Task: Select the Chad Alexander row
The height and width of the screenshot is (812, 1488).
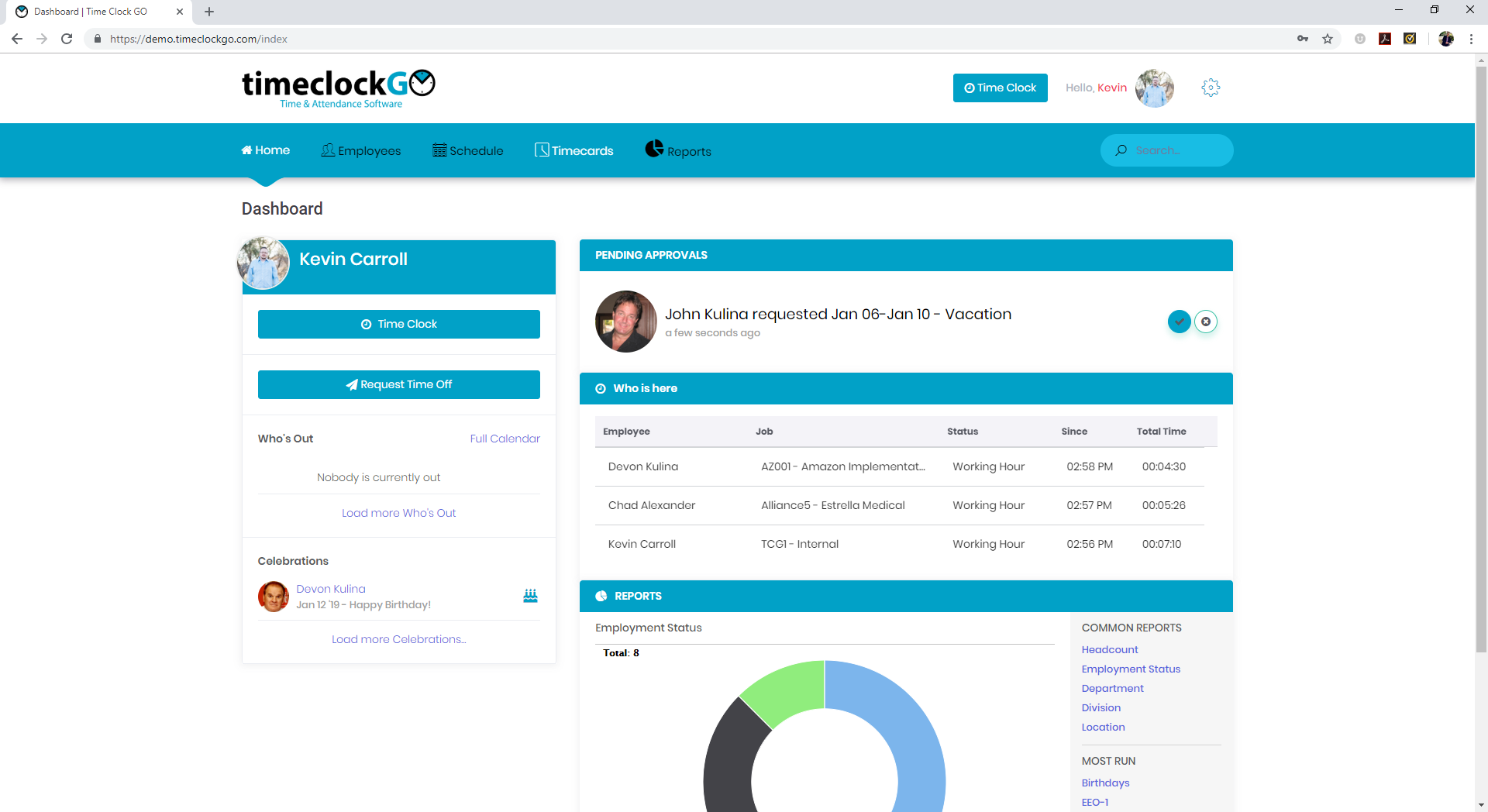Action: click(900, 505)
